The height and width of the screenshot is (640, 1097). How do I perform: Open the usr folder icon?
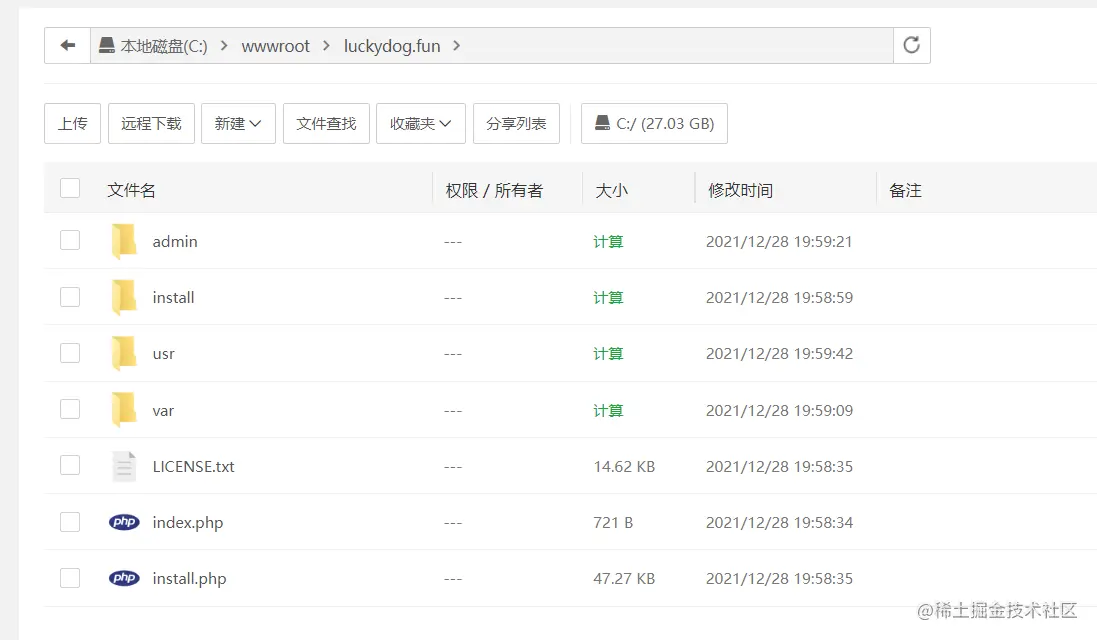124,353
